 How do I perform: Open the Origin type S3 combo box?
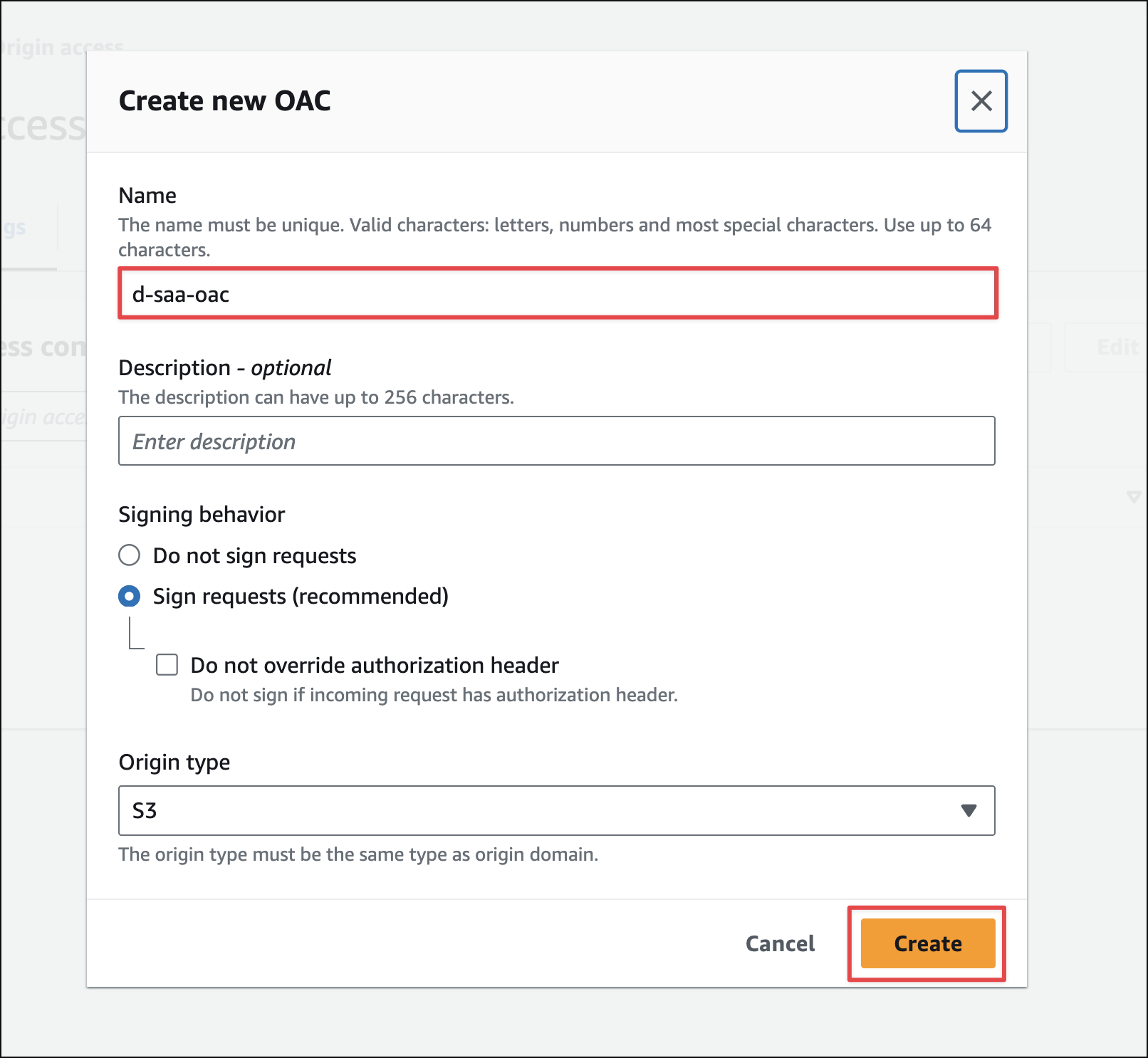(x=541, y=810)
